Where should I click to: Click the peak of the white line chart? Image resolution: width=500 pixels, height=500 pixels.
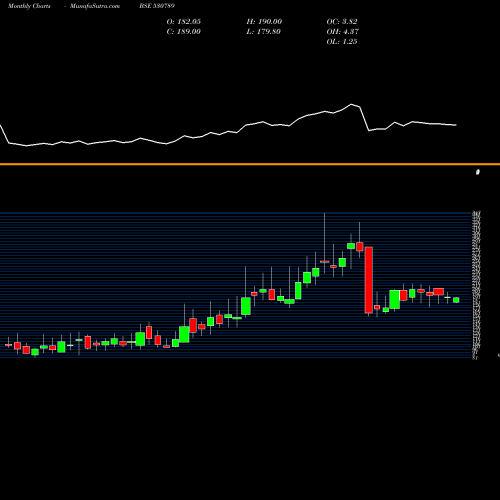tap(351, 104)
